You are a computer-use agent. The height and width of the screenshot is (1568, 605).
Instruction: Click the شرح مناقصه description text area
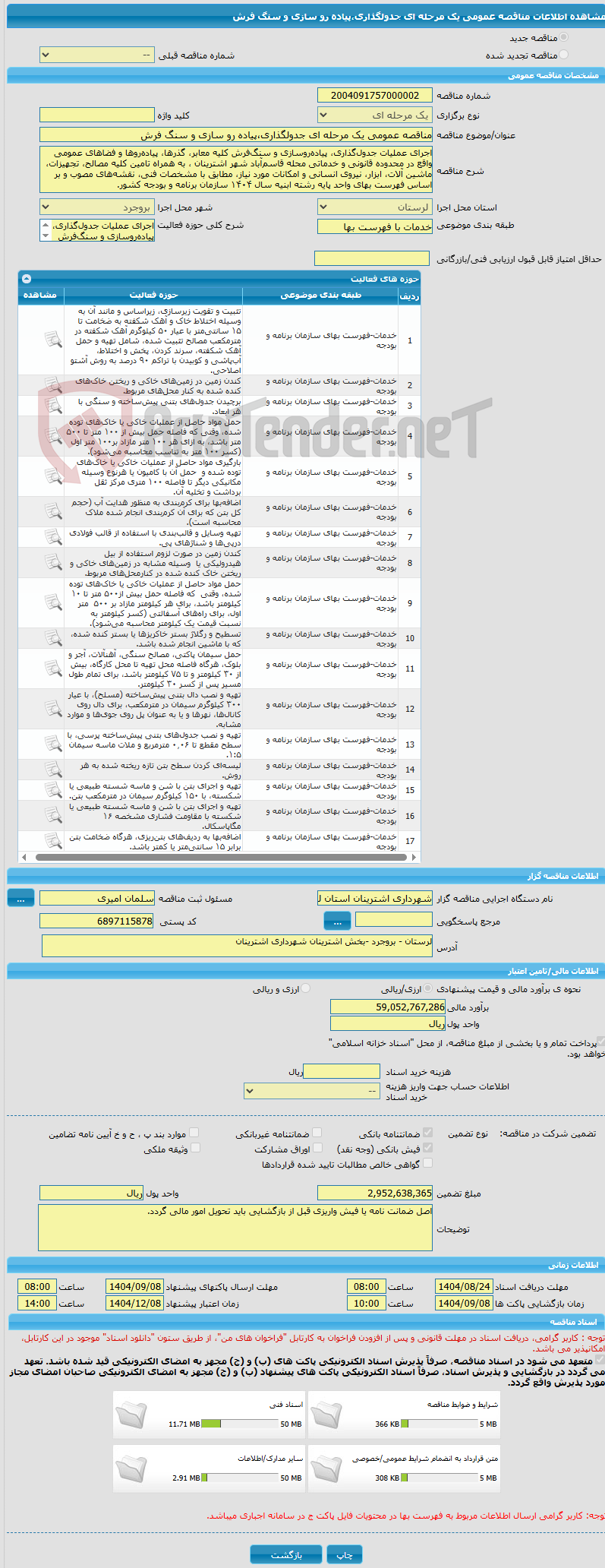[x=236, y=169]
